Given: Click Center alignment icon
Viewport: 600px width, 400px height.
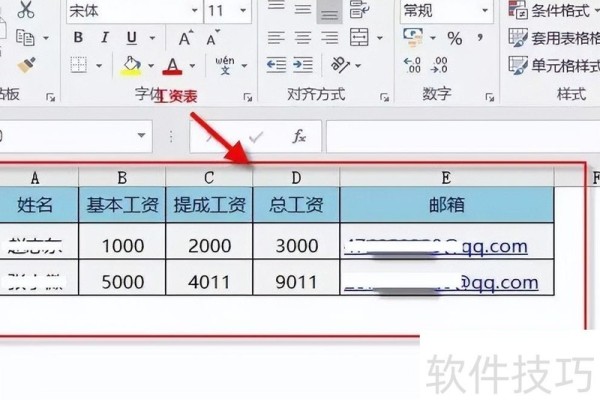Looking at the screenshot, I should (x=303, y=38).
